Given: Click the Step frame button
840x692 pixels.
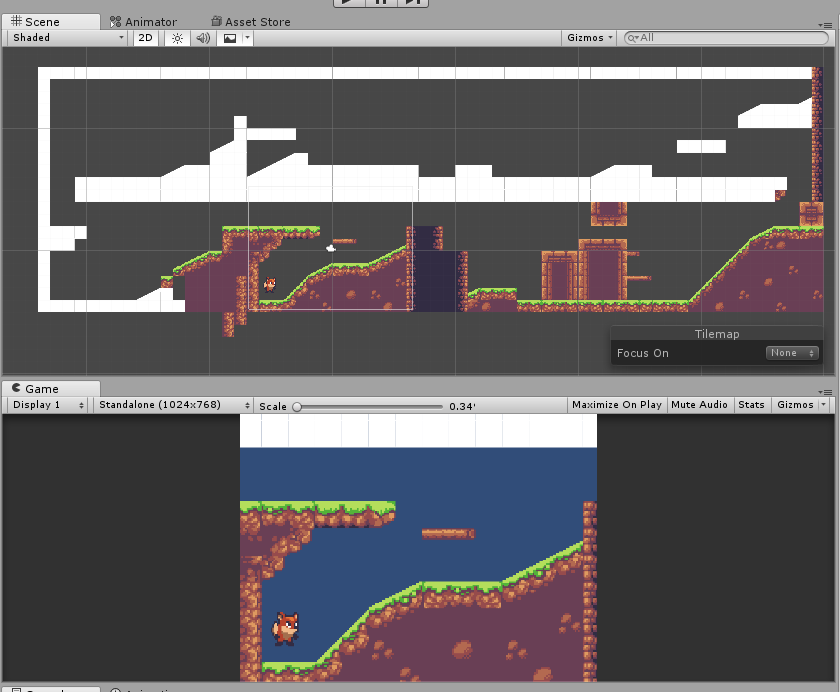Looking at the screenshot, I should coord(414,3).
